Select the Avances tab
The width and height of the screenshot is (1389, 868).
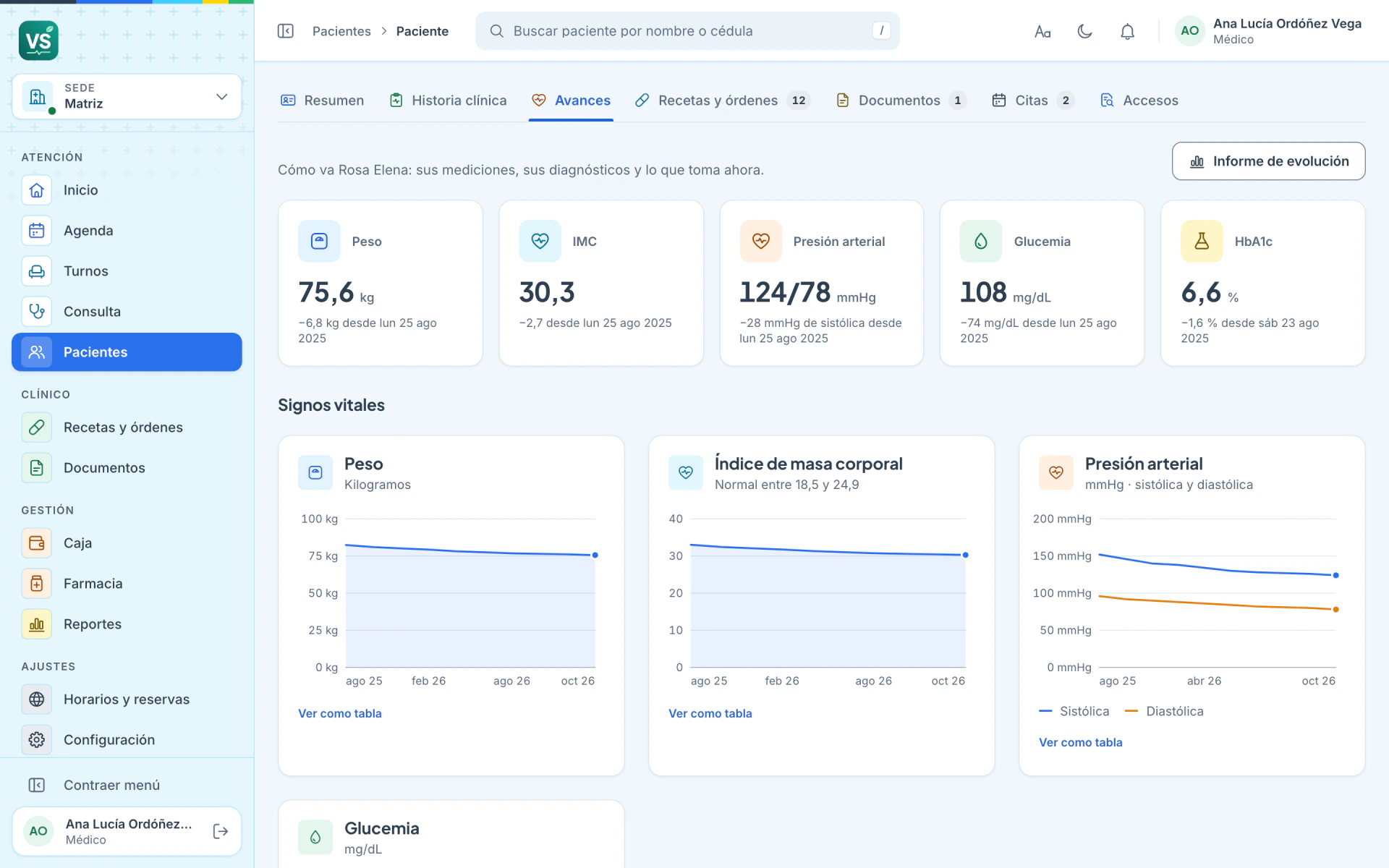tap(571, 101)
